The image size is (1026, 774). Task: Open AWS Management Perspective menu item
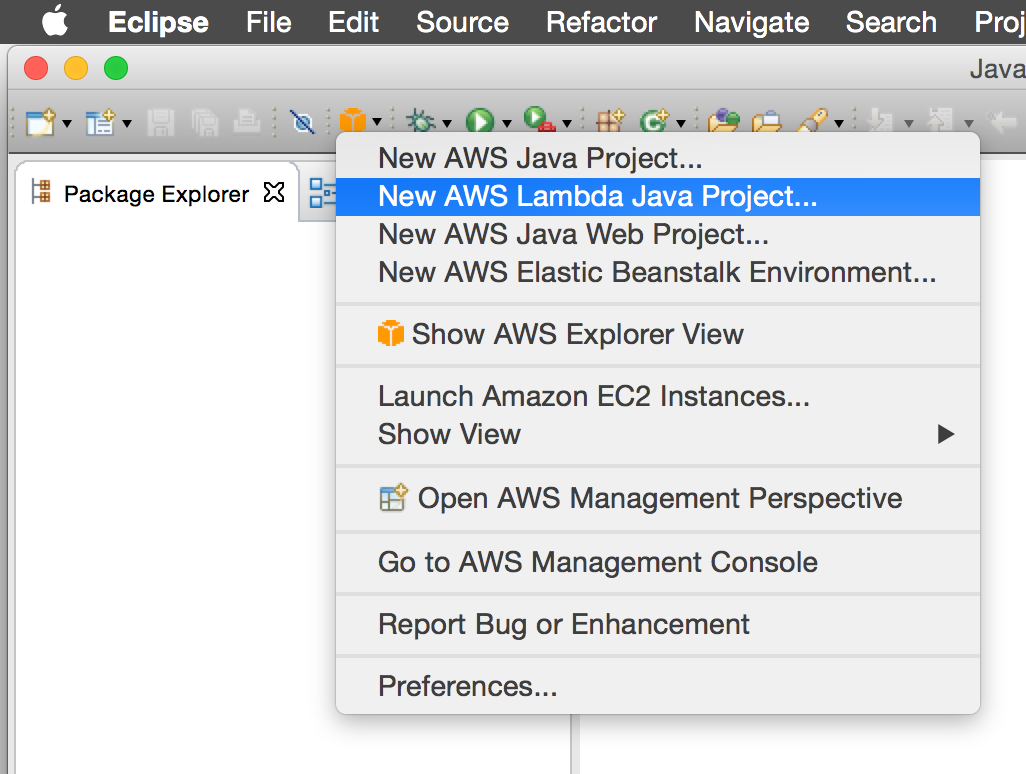[659, 498]
